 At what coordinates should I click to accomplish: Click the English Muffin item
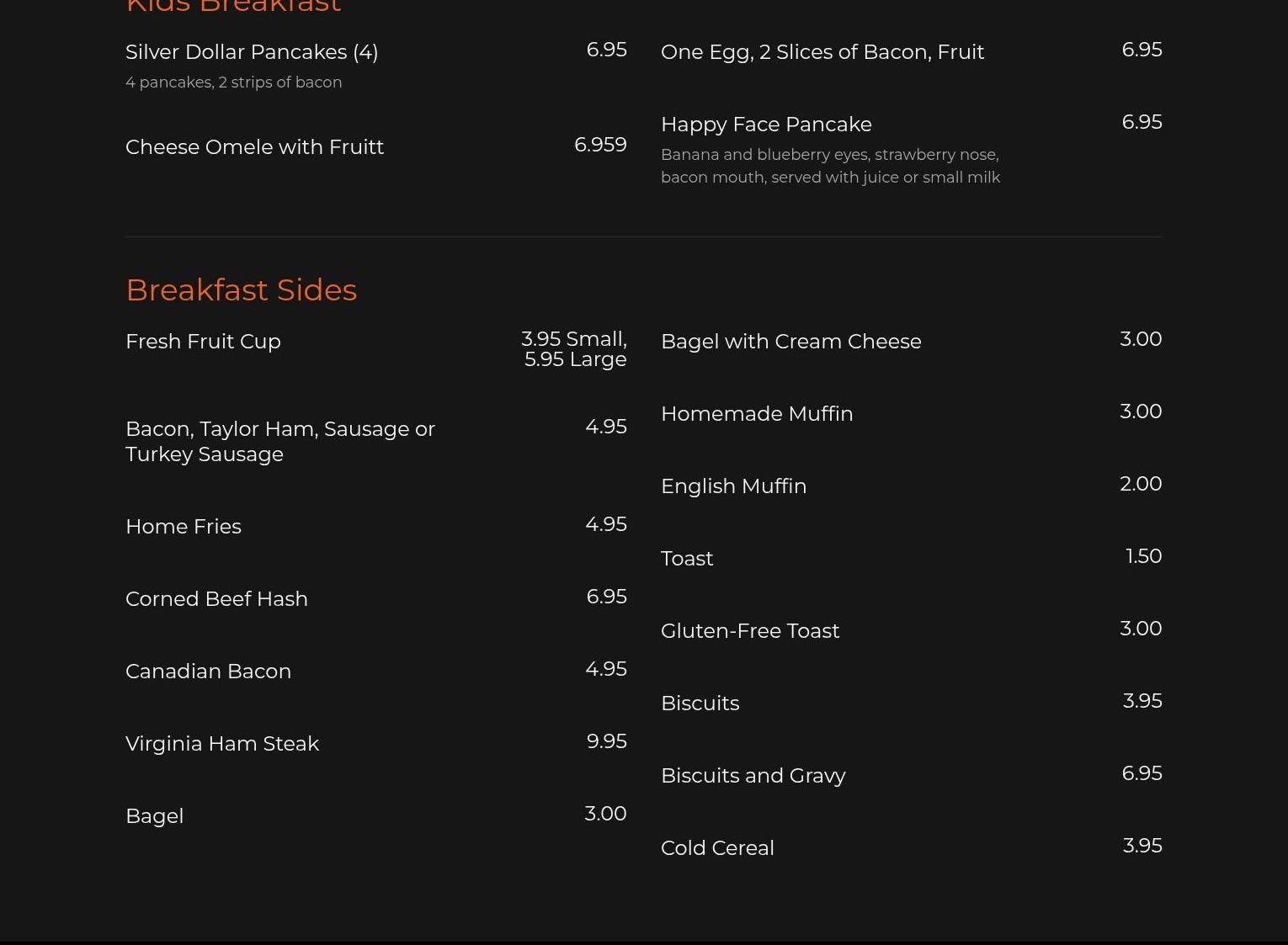click(733, 486)
